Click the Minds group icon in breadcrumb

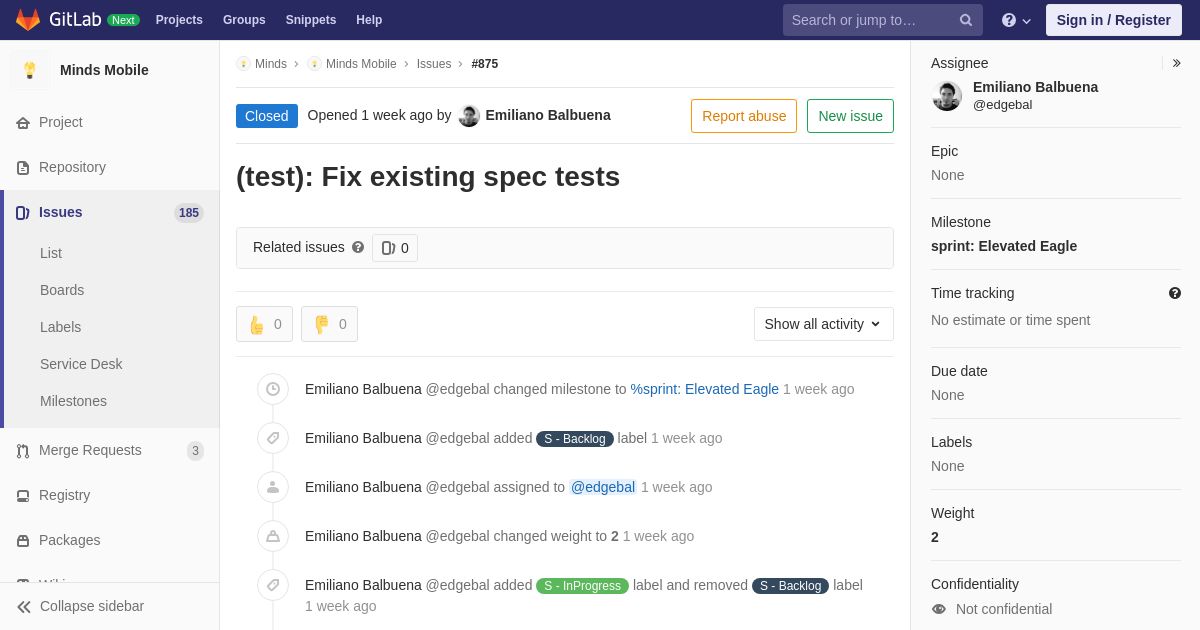point(243,64)
